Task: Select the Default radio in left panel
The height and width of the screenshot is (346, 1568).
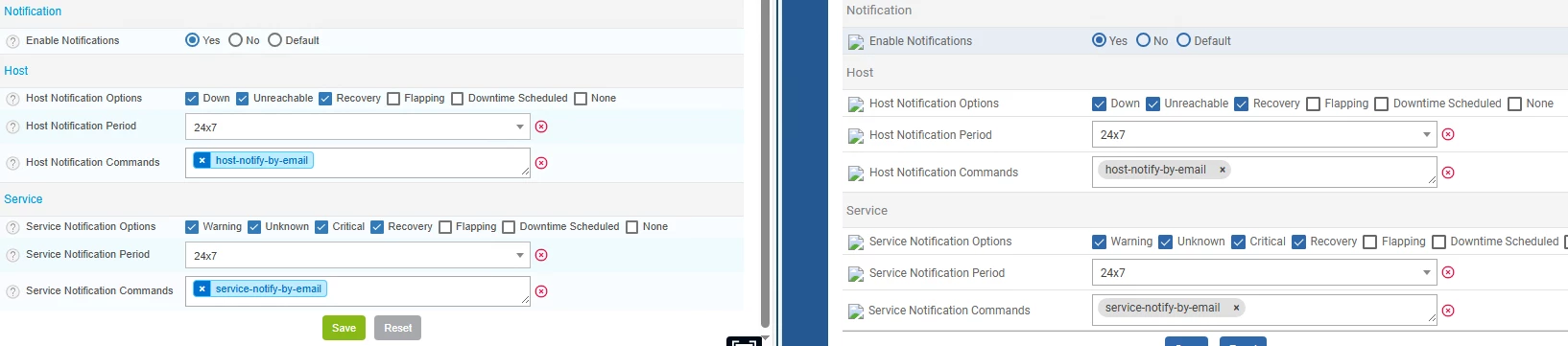Action: click(x=274, y=40)
